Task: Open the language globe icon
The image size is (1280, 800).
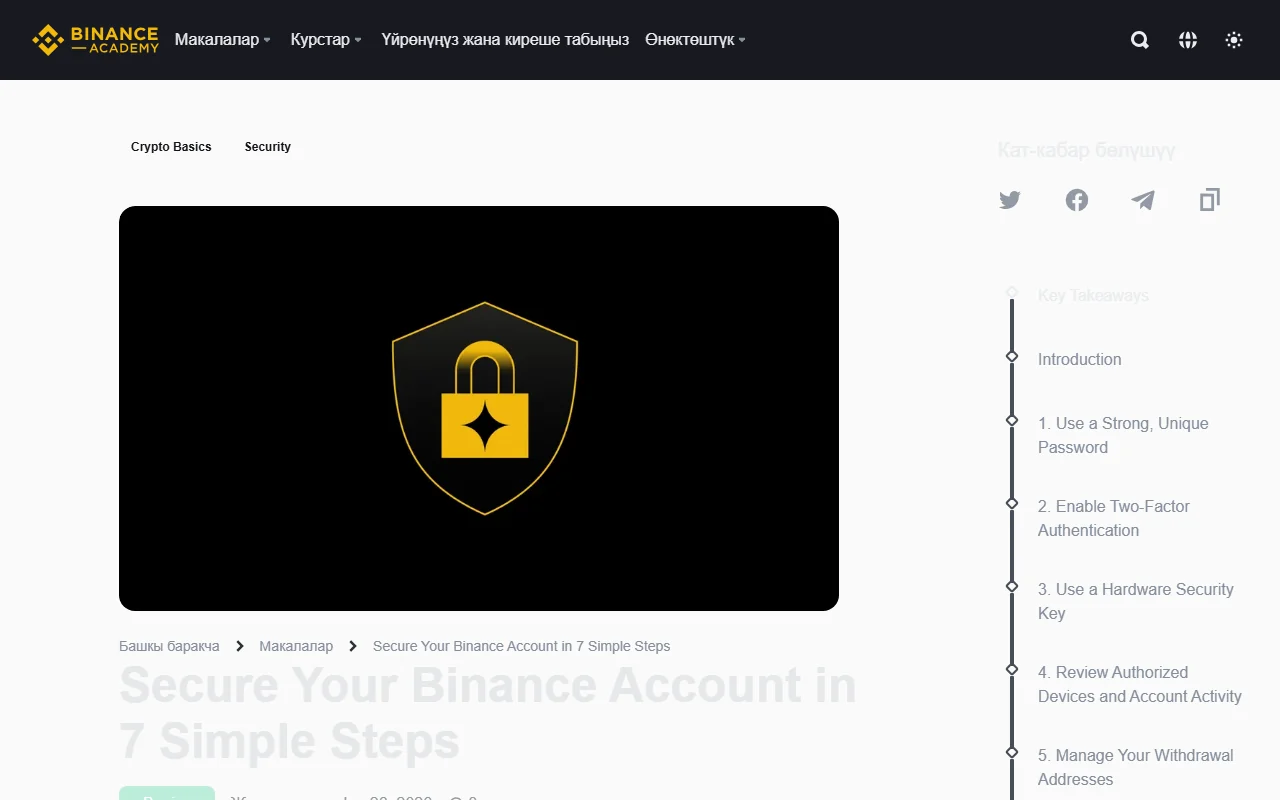Action: [x=1188, y=40]
